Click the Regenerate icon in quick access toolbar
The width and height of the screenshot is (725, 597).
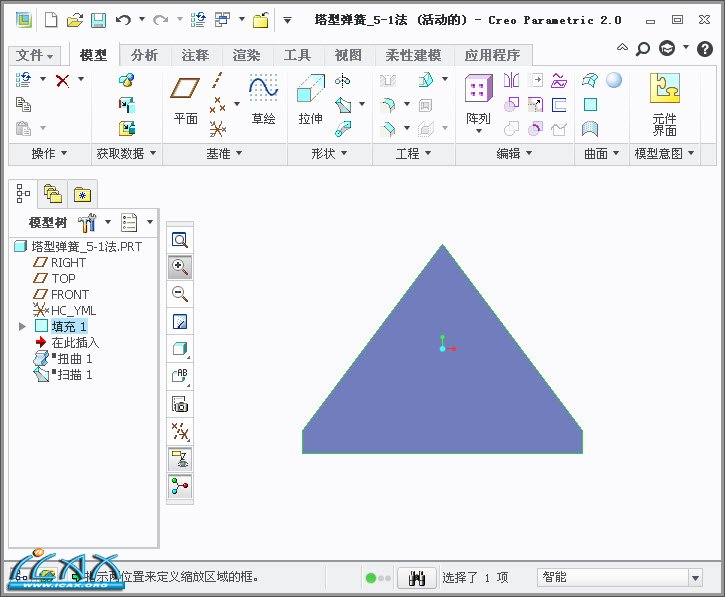click(198, 20)
